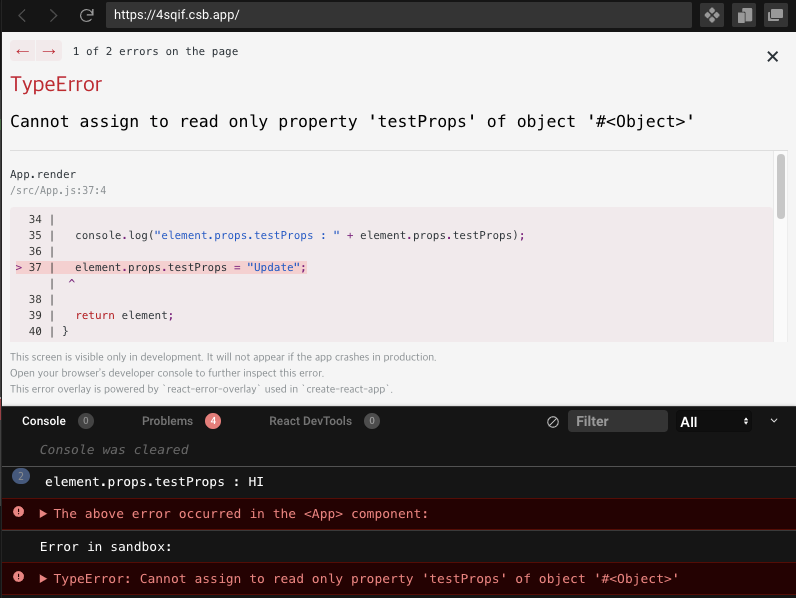The width and height of the screenshot is (796, 598).
Task: Click the 'Error in sandbox:' log line
Action: point(106,547)
